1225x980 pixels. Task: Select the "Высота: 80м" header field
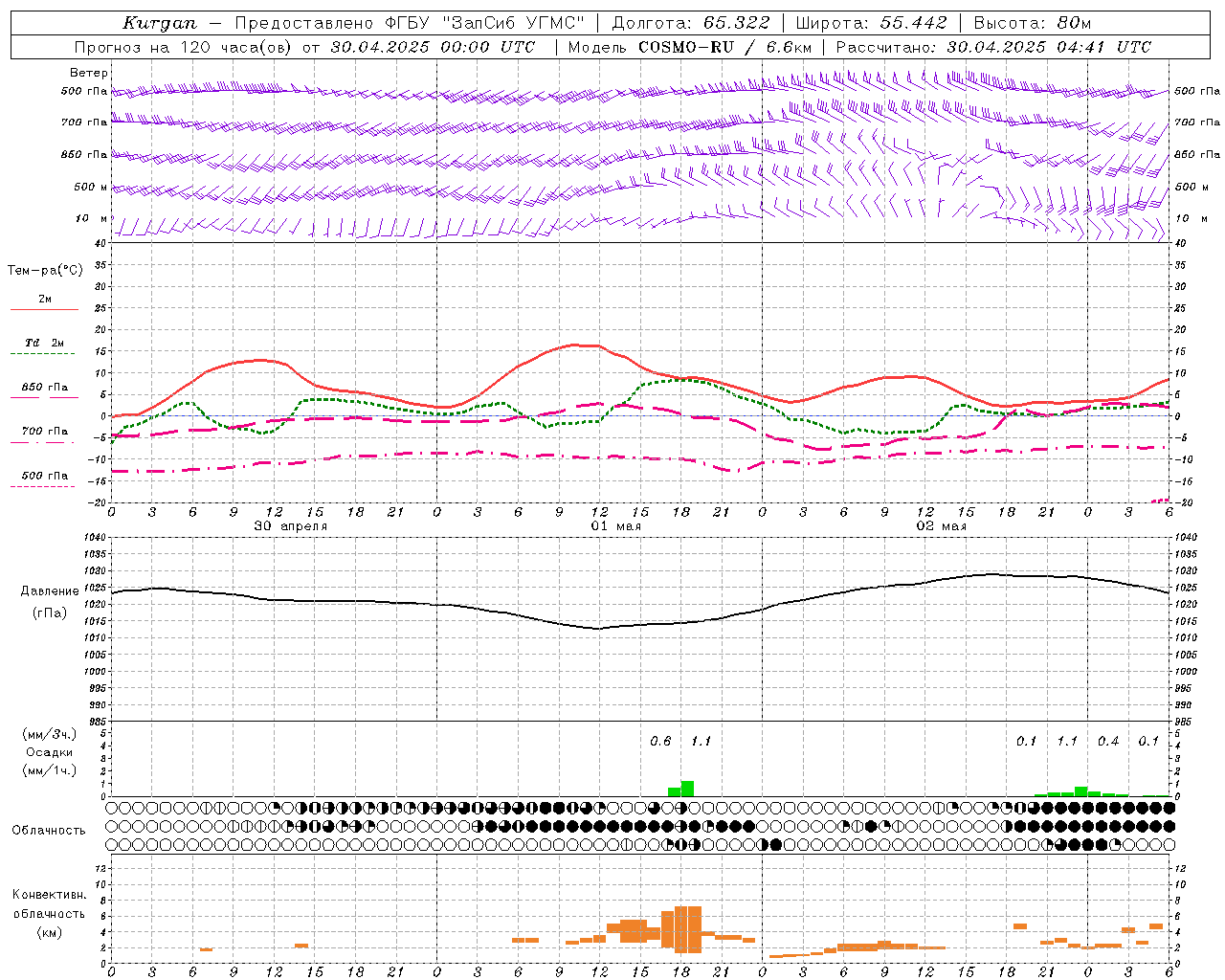(x=1033, y=23)
